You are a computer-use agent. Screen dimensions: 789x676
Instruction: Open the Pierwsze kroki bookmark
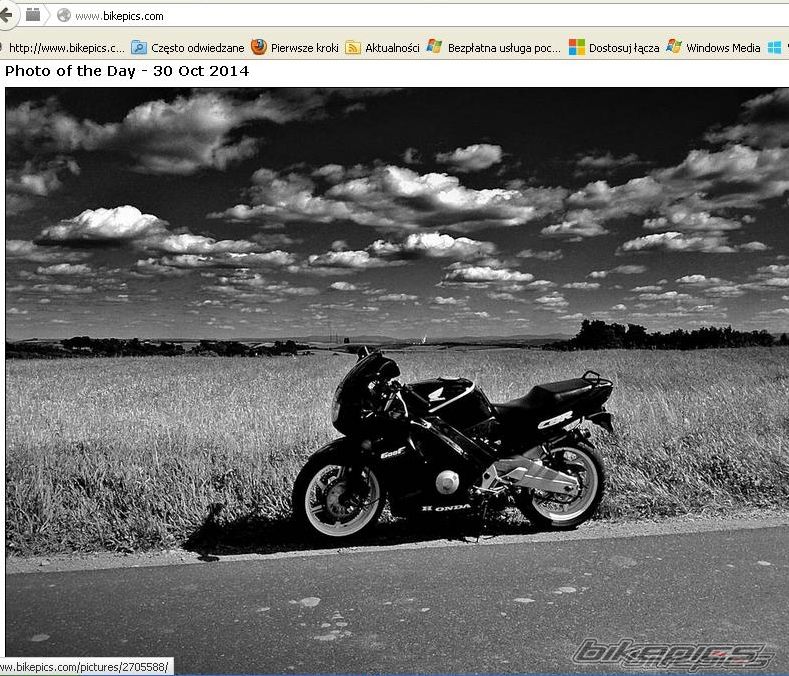pos(304,47)
